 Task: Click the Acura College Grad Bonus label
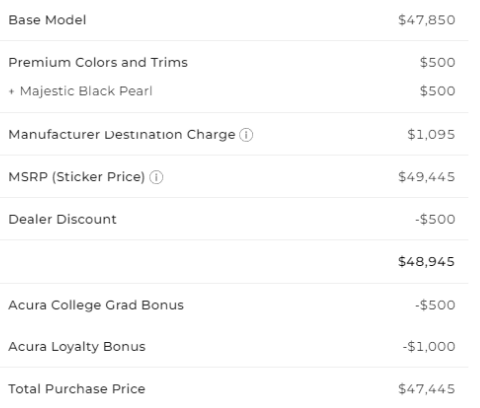click(x=96, y=305)
